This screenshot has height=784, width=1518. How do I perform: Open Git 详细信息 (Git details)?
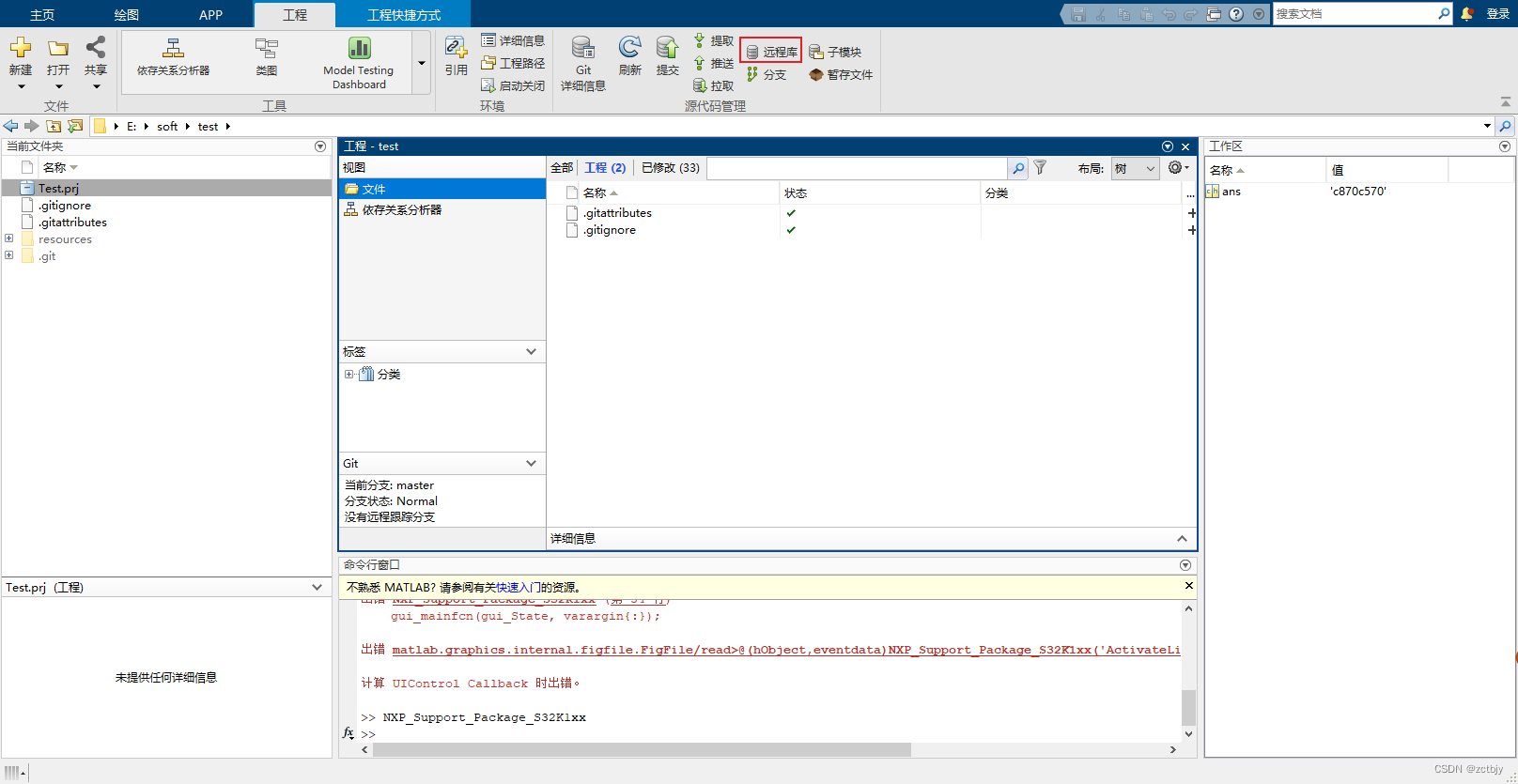[583, 64]
